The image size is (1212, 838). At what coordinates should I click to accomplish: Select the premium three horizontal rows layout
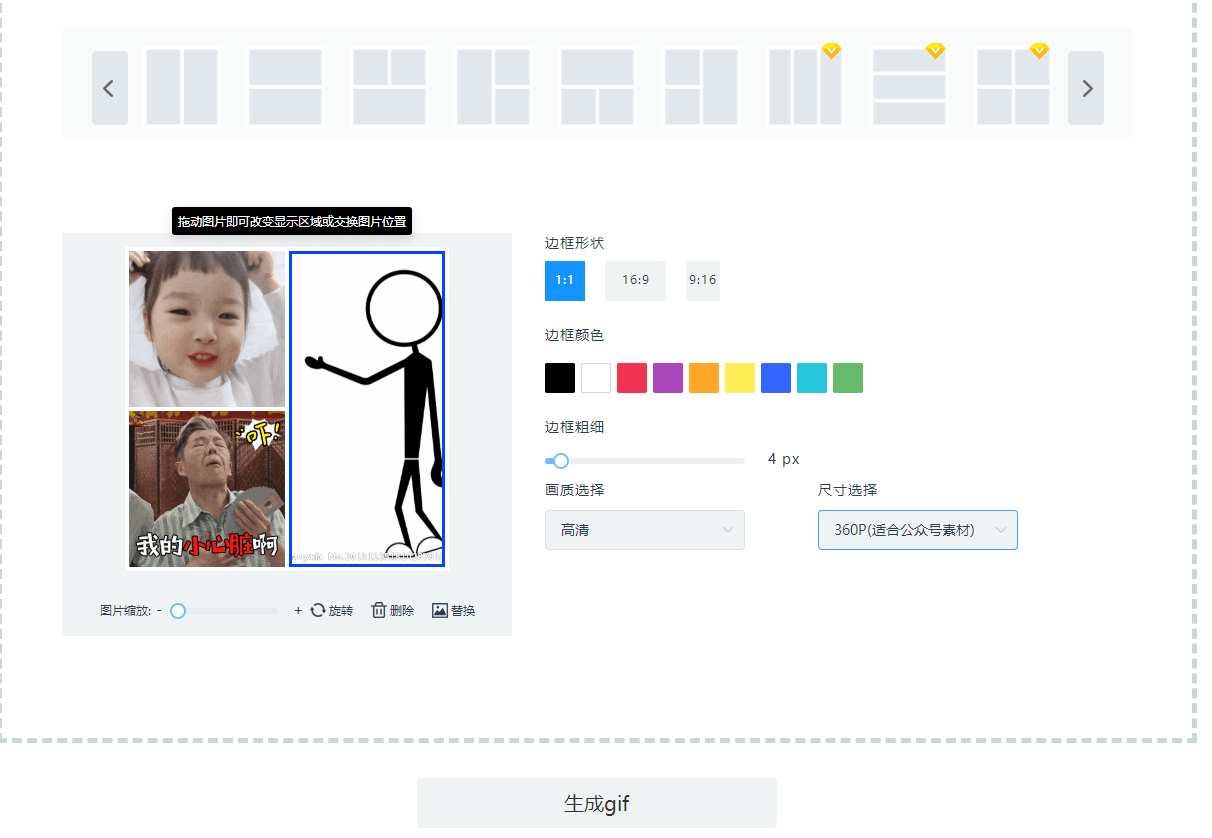pyautogui.click(x=909, y=87)
